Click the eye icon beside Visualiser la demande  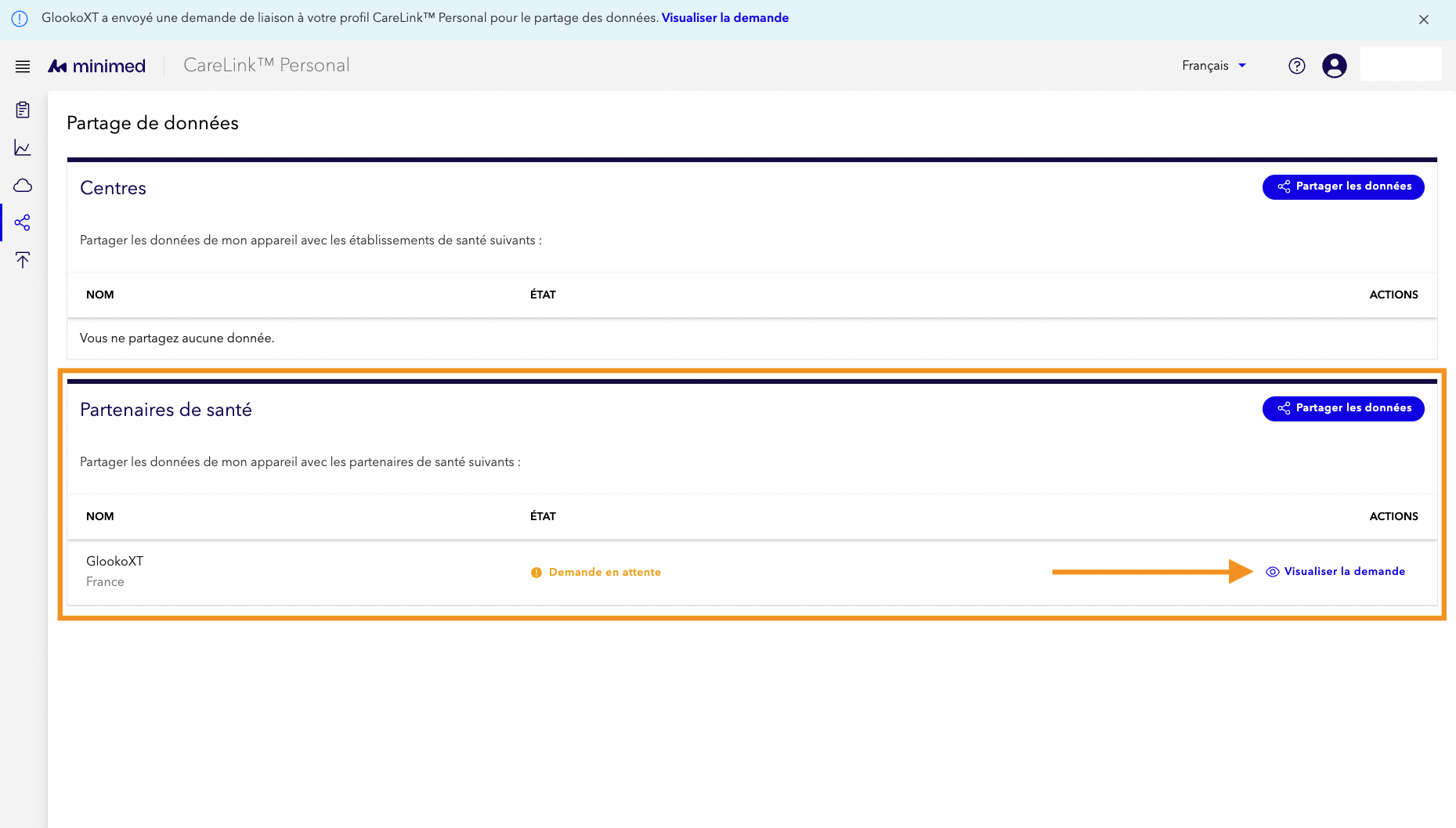tap(1273, 572)
